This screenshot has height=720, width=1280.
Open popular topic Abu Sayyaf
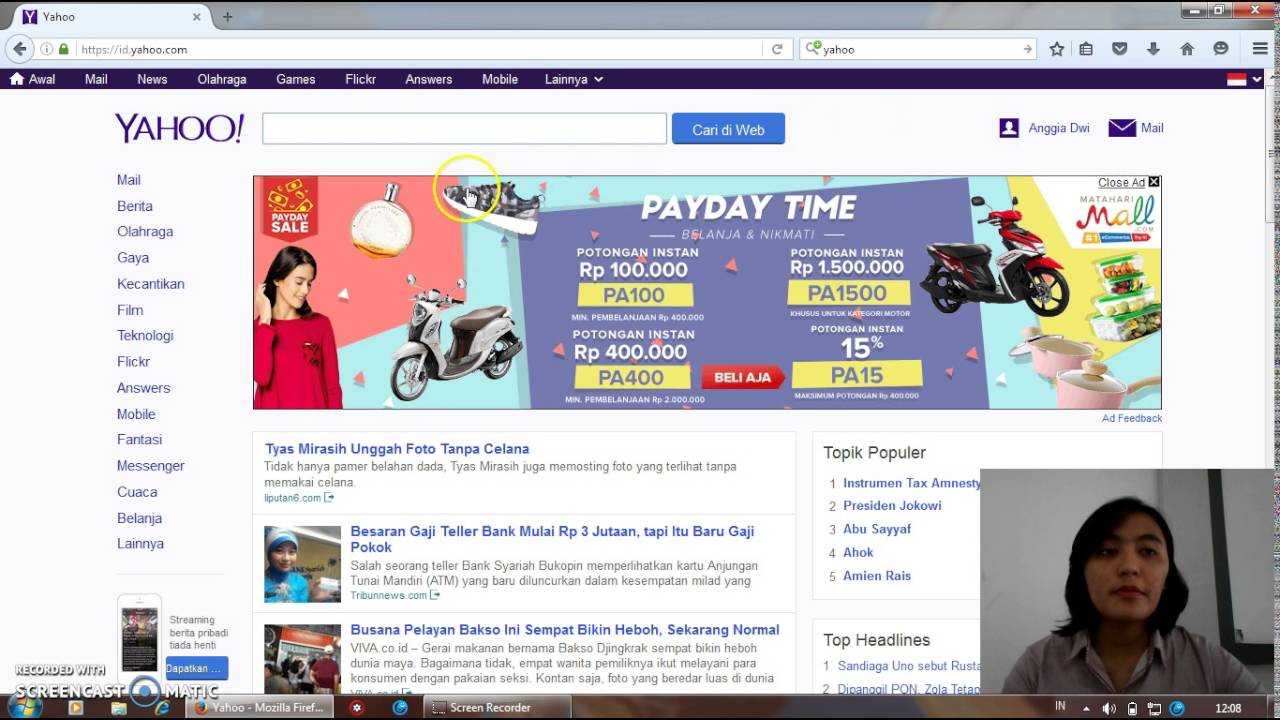(877, 528)
